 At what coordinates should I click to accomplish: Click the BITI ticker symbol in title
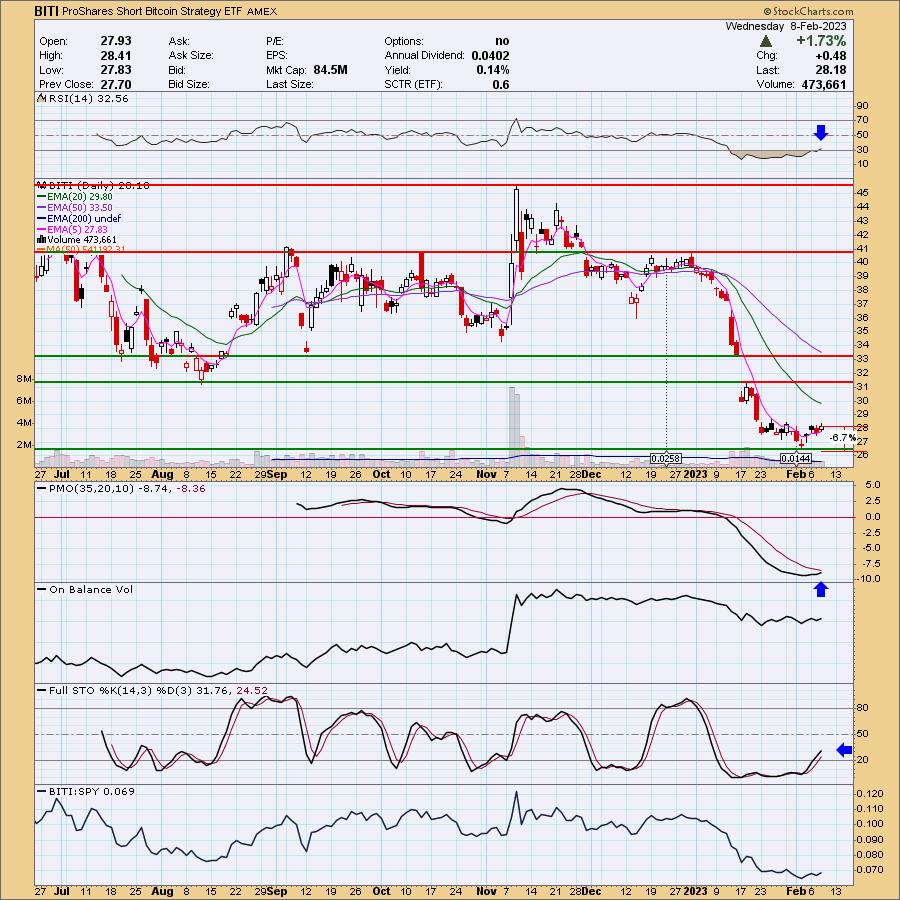pos(46,11)
